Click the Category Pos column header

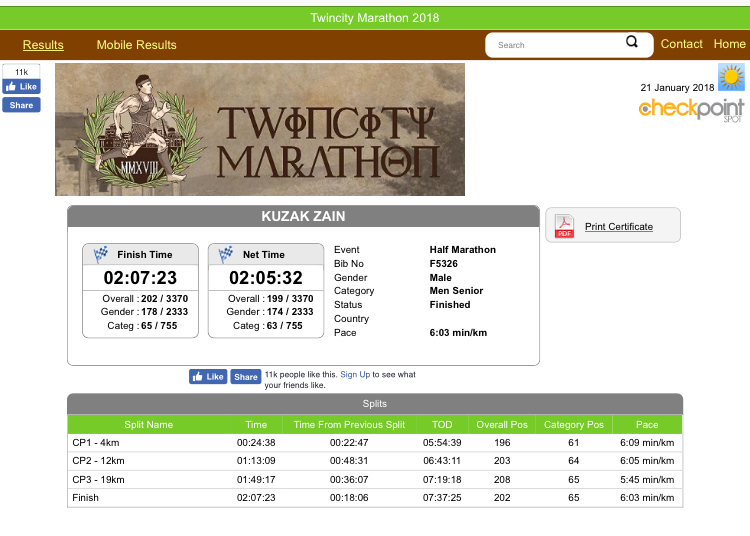click(574, 425)
